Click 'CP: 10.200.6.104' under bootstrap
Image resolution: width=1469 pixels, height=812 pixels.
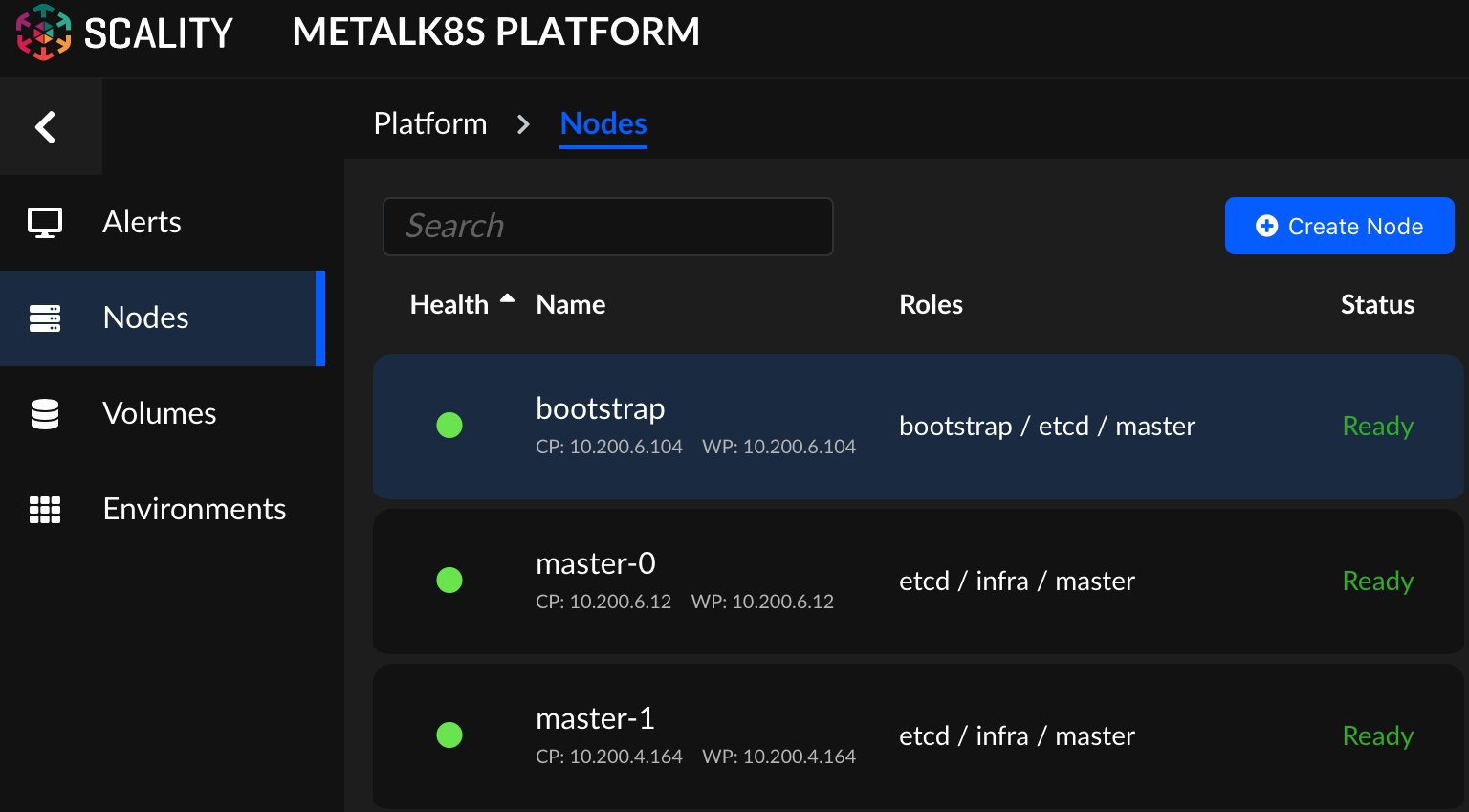click(x=609, y=447)
